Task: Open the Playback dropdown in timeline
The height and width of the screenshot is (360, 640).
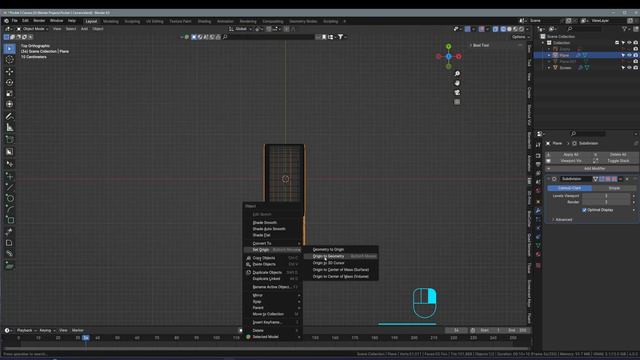Action: tap(27, 330)
